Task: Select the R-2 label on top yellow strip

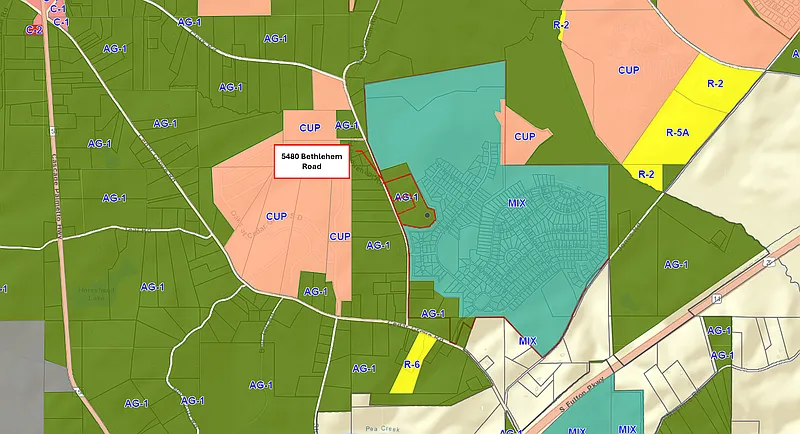Action: pyautogui.click(x=561, y=23)
